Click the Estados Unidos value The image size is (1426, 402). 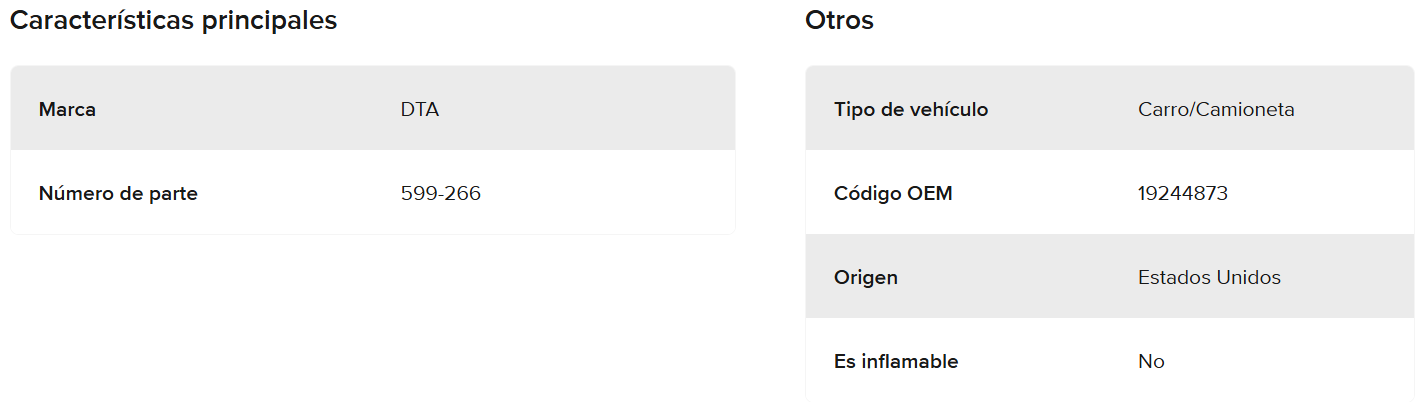pyautogui.click(x=1209, y=277)
